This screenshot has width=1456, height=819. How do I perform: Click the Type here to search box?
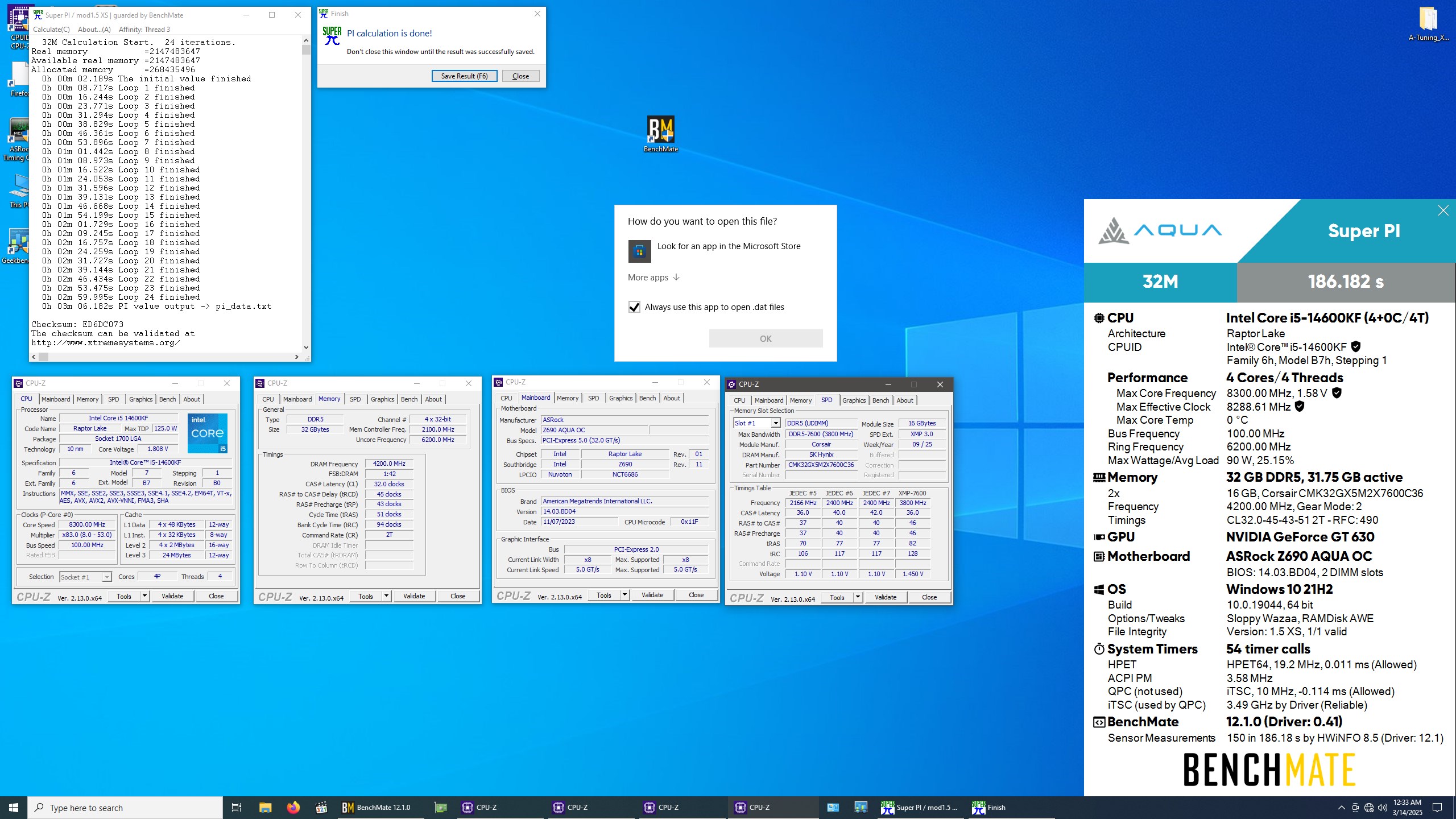tap(125, 808)
